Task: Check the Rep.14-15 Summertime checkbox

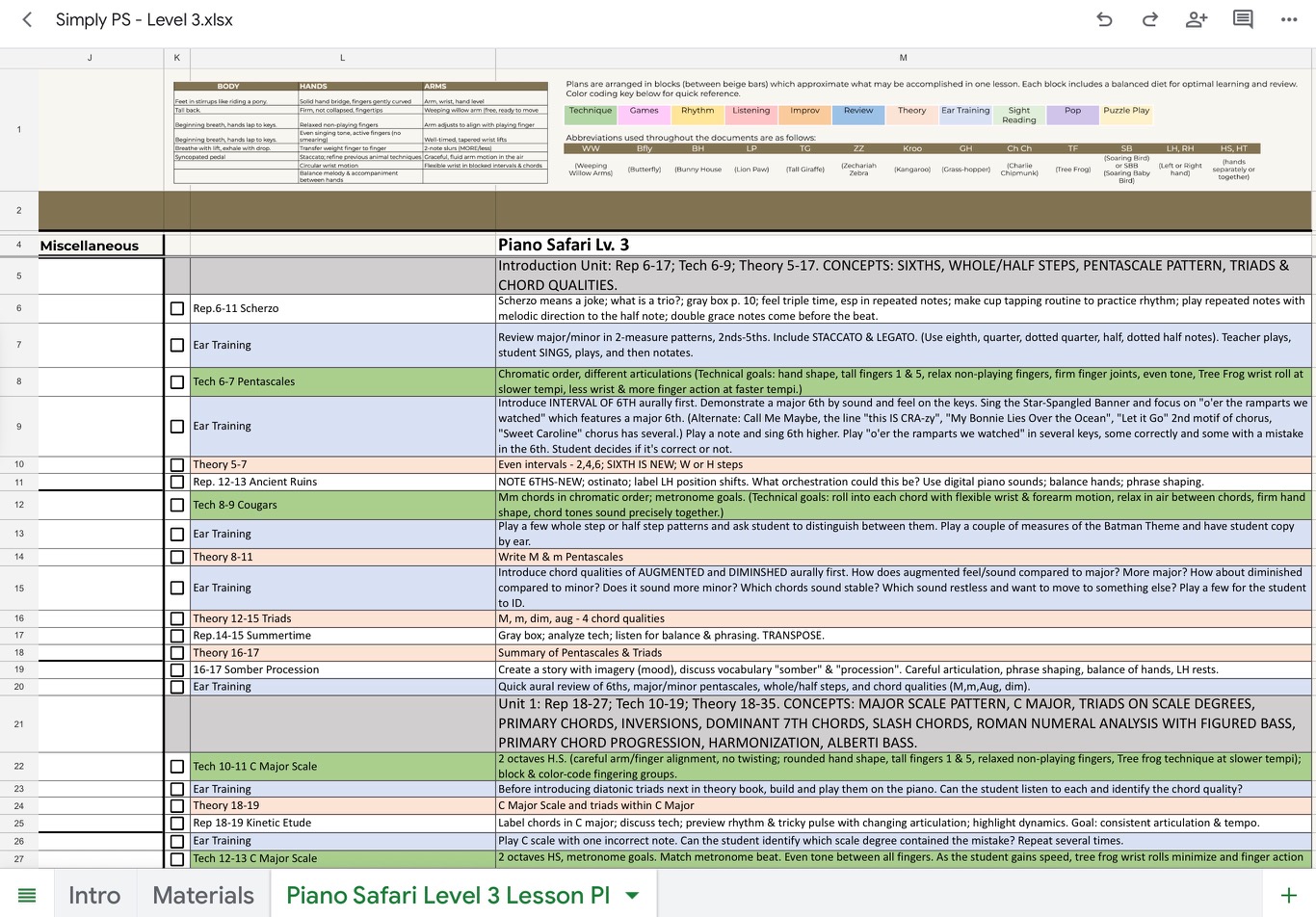Action: [x=177, y=636]
